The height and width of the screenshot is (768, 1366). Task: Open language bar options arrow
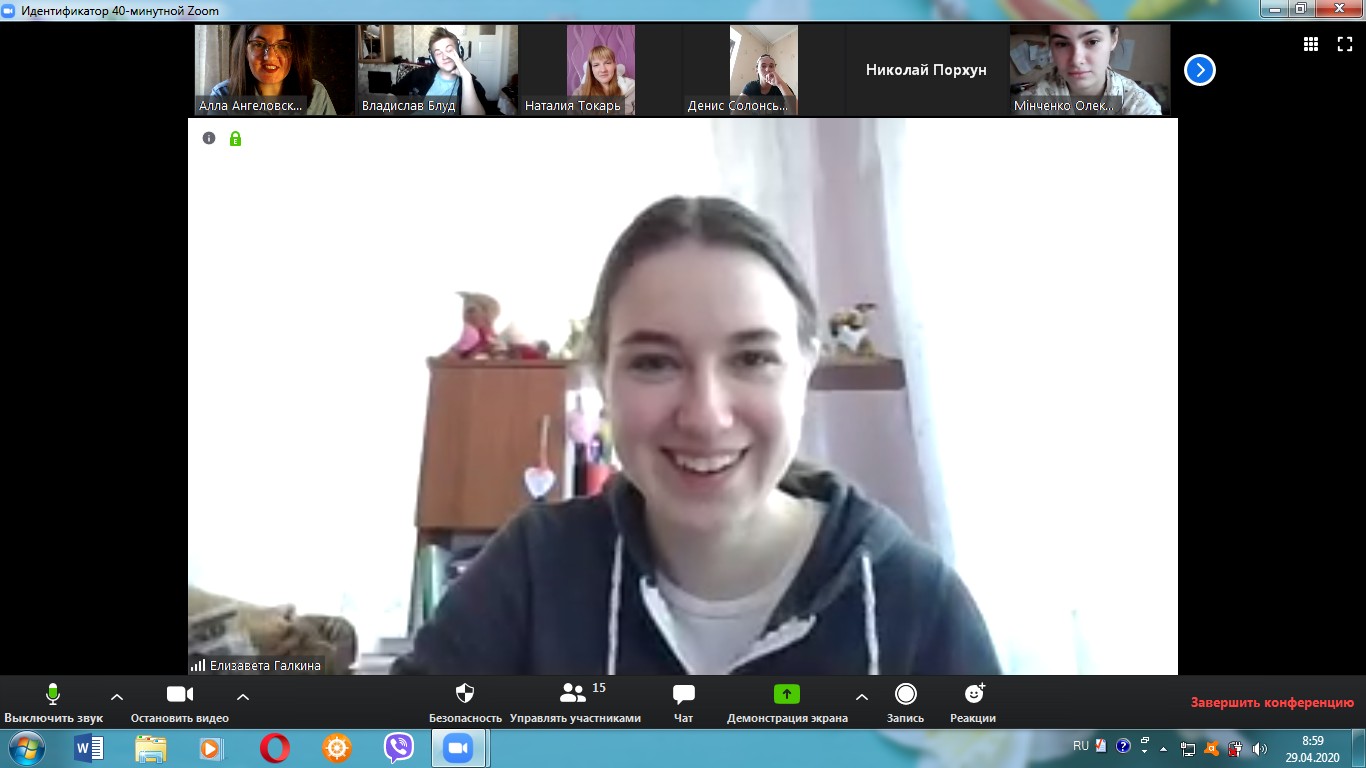coord(1144,749)
